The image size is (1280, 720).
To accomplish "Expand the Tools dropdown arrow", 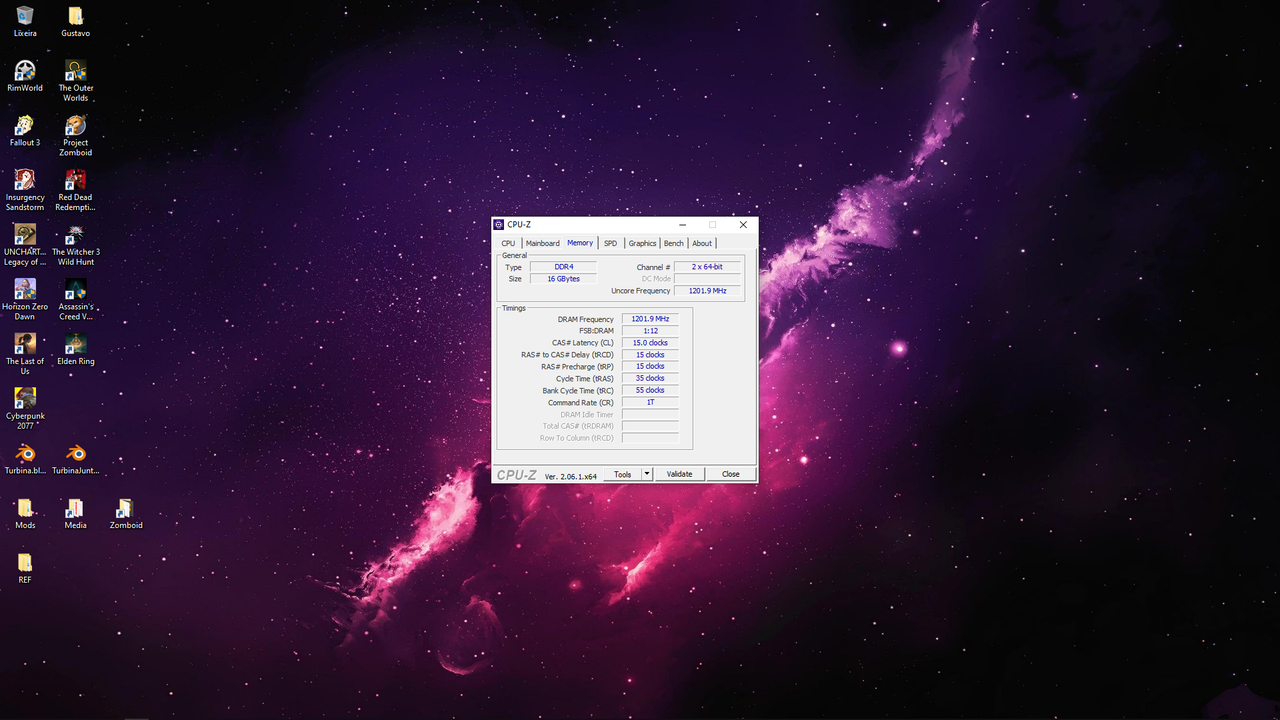I will (x=645, y=473).
